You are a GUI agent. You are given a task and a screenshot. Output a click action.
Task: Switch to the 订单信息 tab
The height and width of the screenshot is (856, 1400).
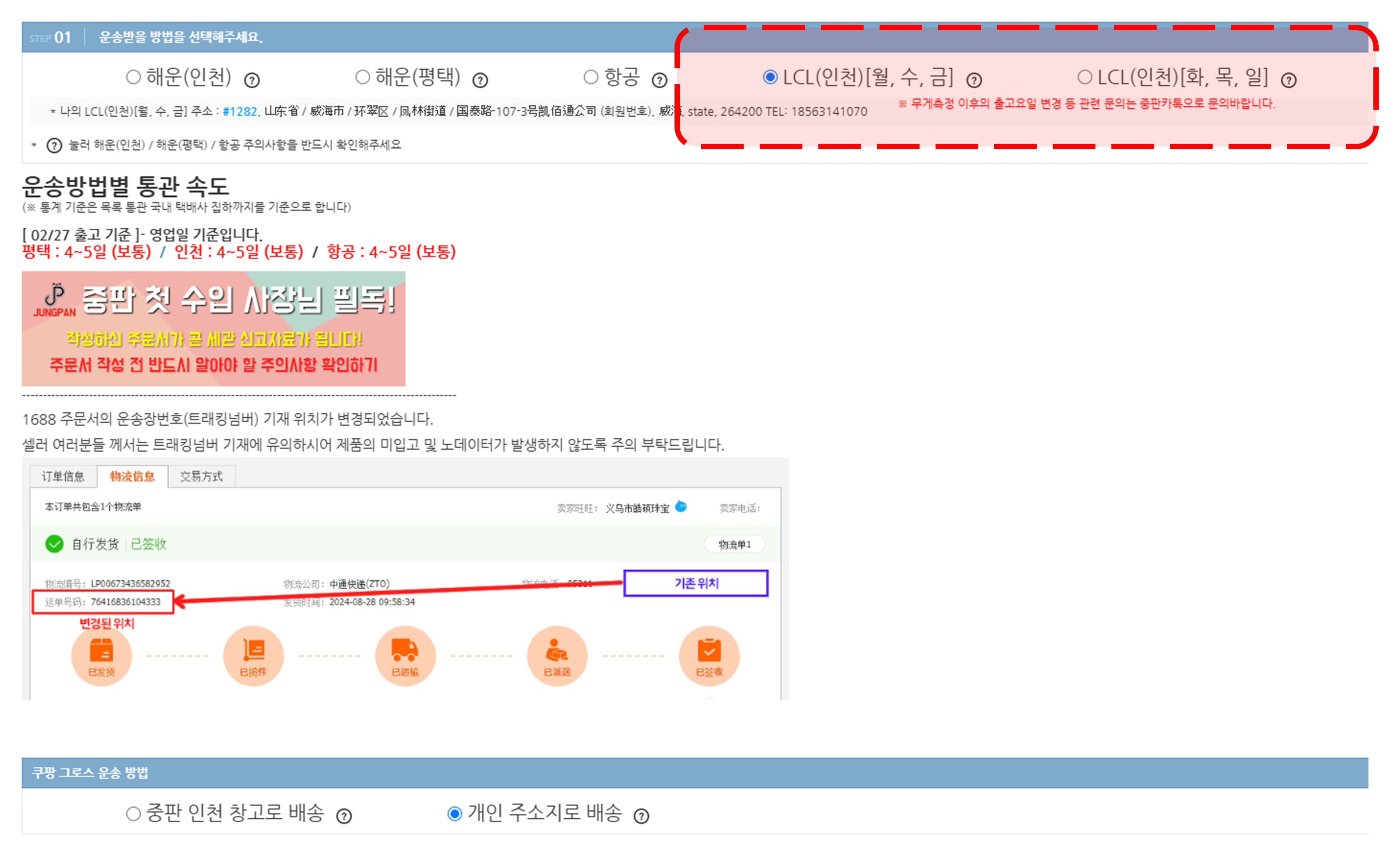[63, 476]
